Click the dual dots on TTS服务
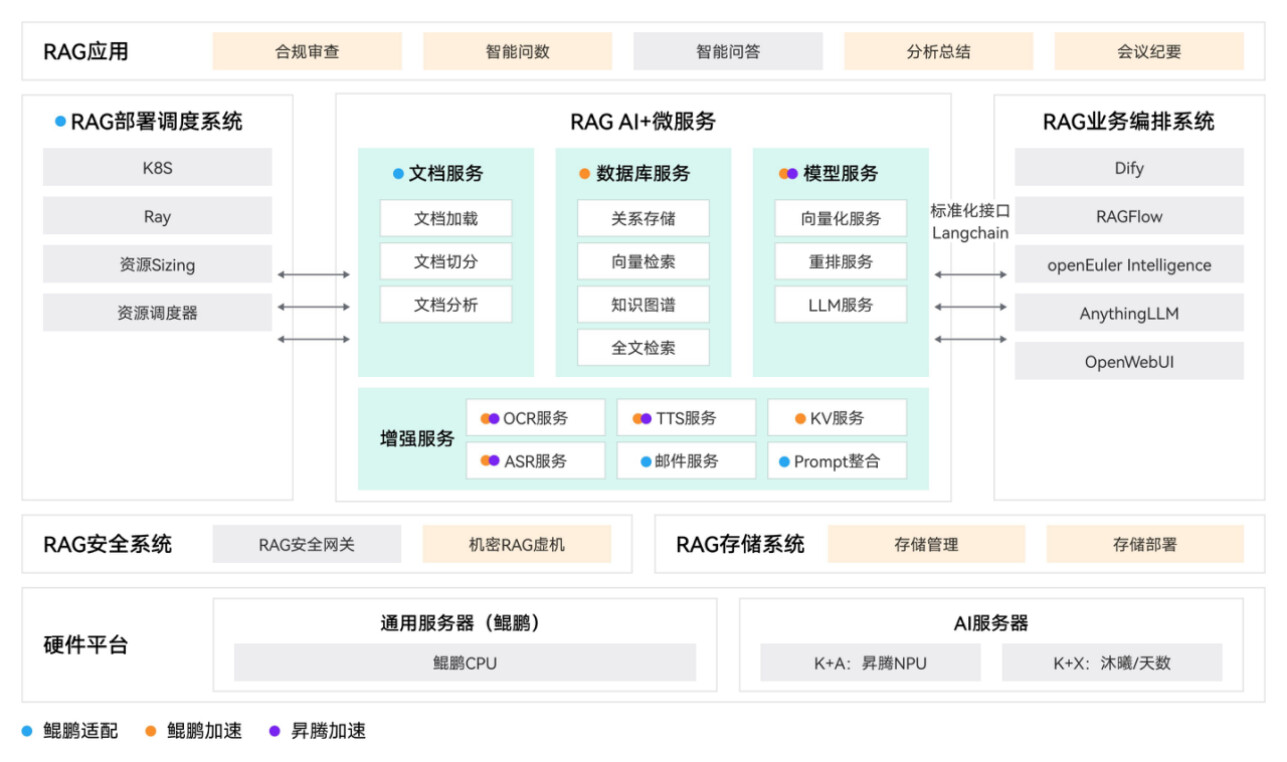This screenshot has height=762, width=1287. 642,419
